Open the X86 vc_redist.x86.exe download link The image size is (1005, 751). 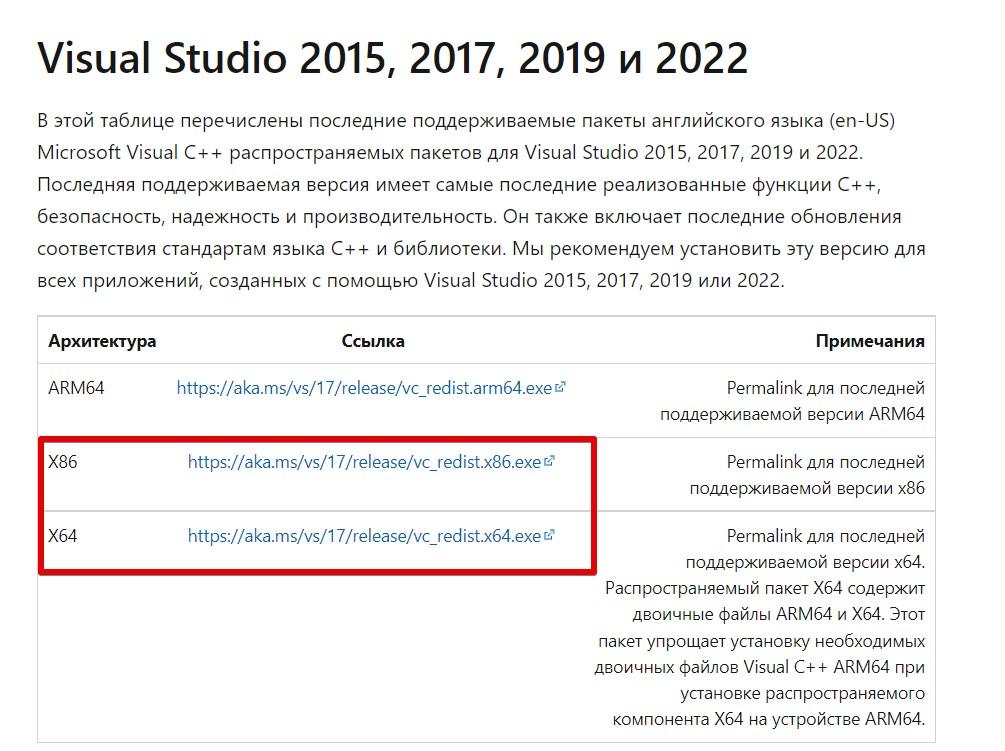coord(364,462)
